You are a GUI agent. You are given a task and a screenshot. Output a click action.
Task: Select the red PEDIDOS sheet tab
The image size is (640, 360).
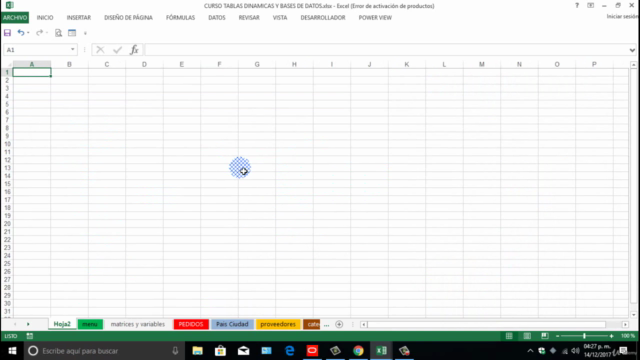[191, 324]
